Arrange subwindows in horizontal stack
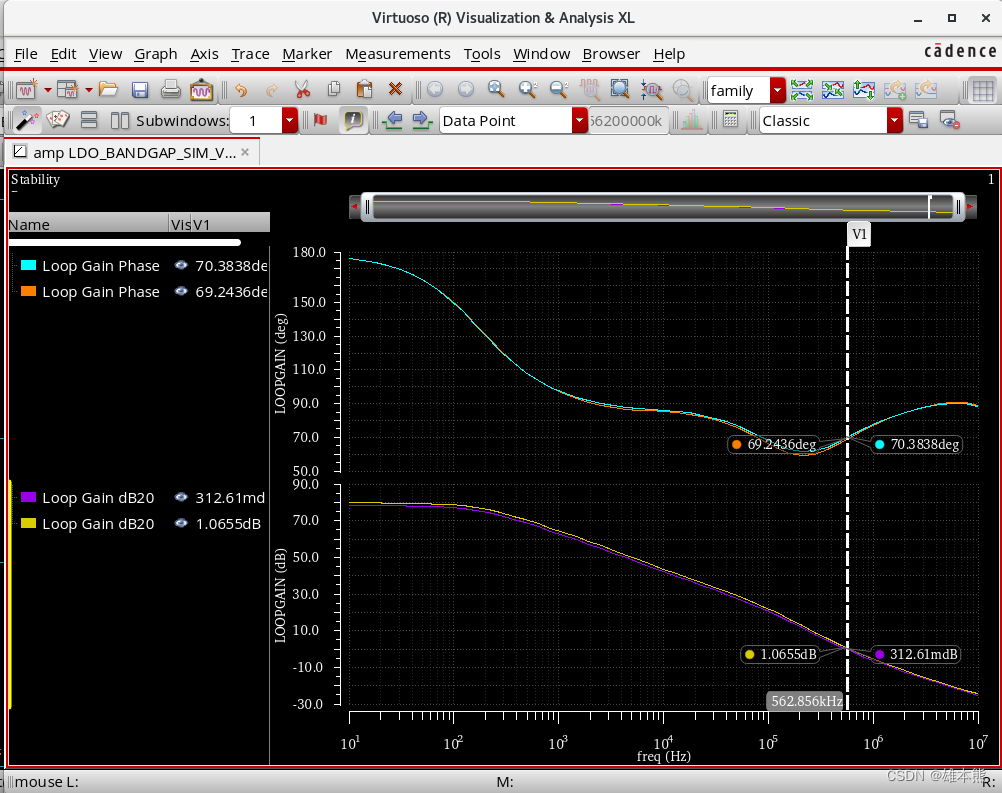The image size is (1002, 793). click(89, 120)
